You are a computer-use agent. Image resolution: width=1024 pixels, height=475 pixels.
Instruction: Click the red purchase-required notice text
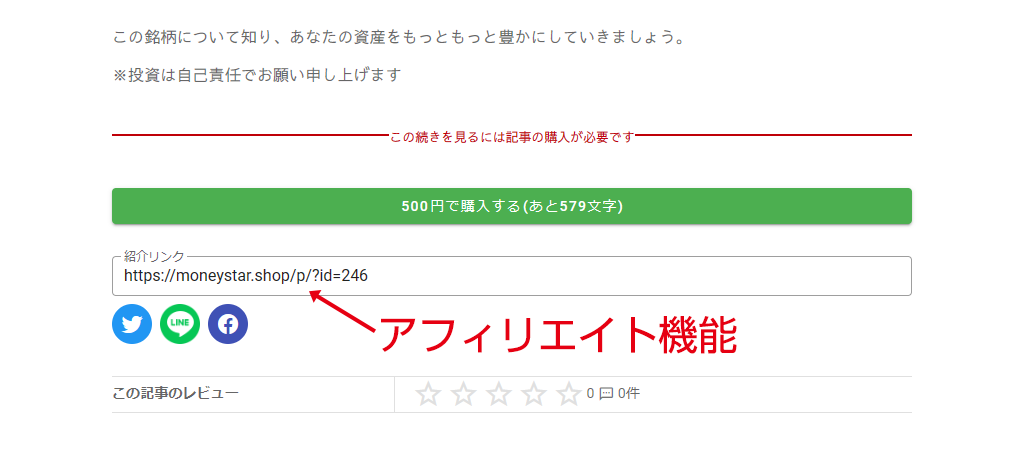[x=512, y=137]
